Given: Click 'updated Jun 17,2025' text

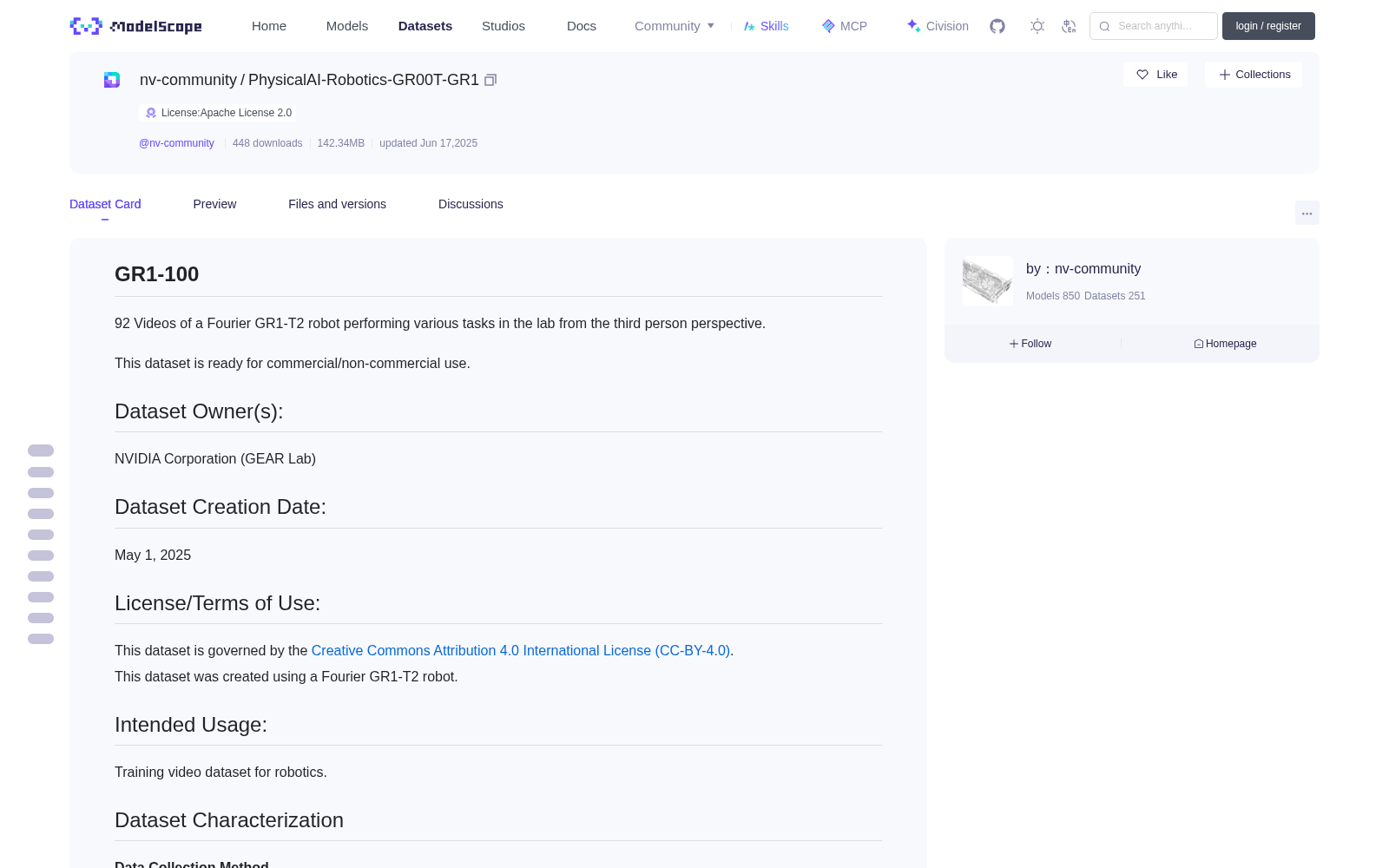Looking at the screenshot, I should coord(428,143).
